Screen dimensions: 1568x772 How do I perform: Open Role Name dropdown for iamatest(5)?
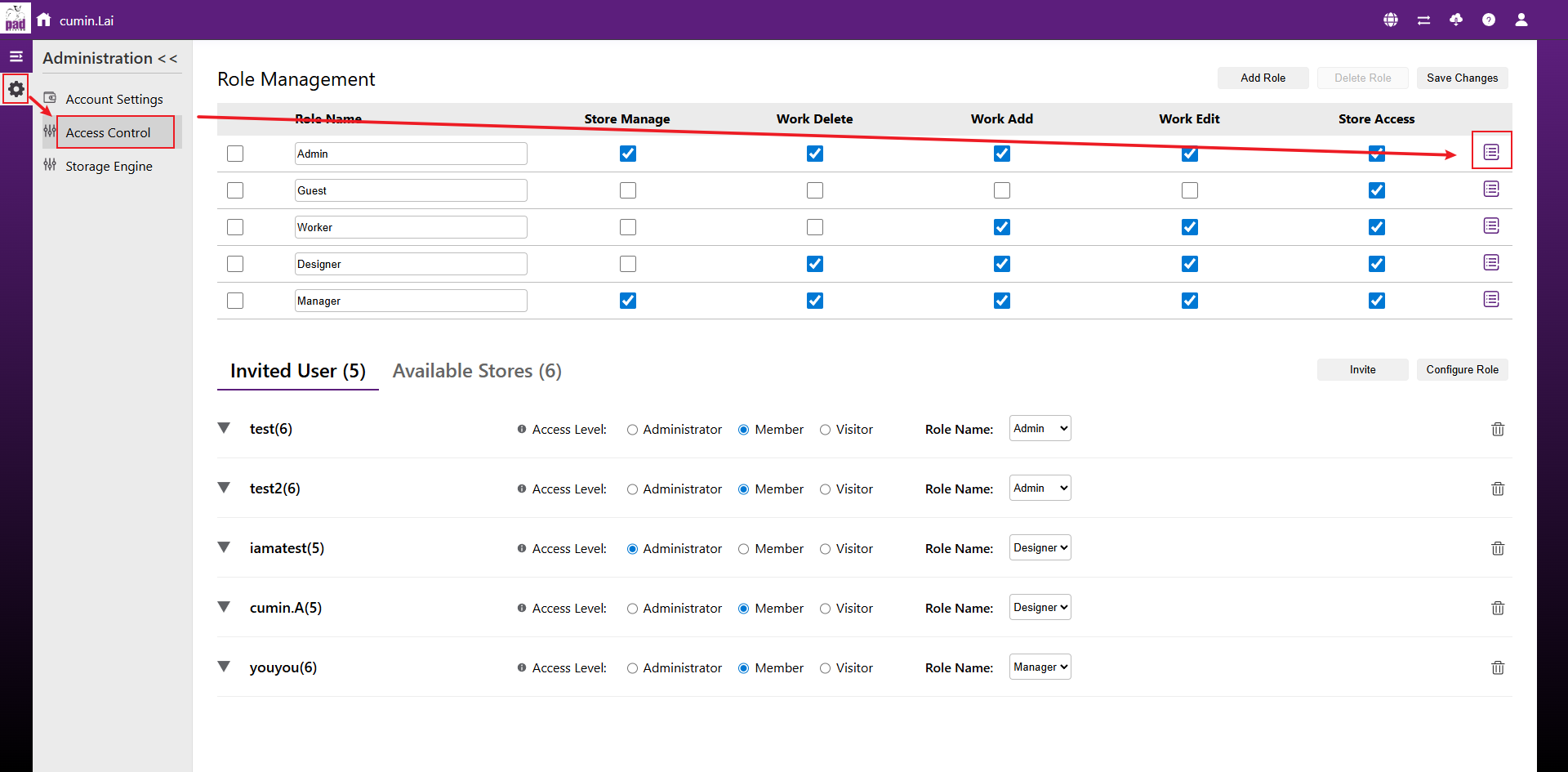point(1040,547)
